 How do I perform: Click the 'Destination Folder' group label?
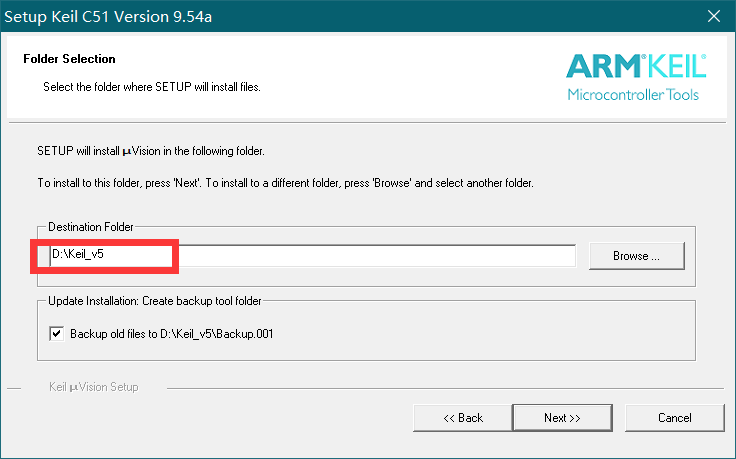91,227
